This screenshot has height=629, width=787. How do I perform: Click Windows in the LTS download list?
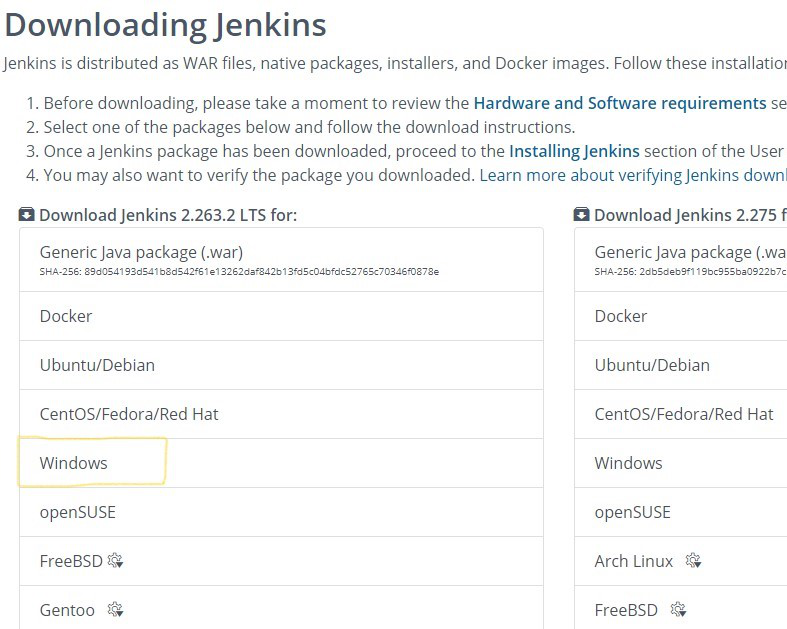281,463
